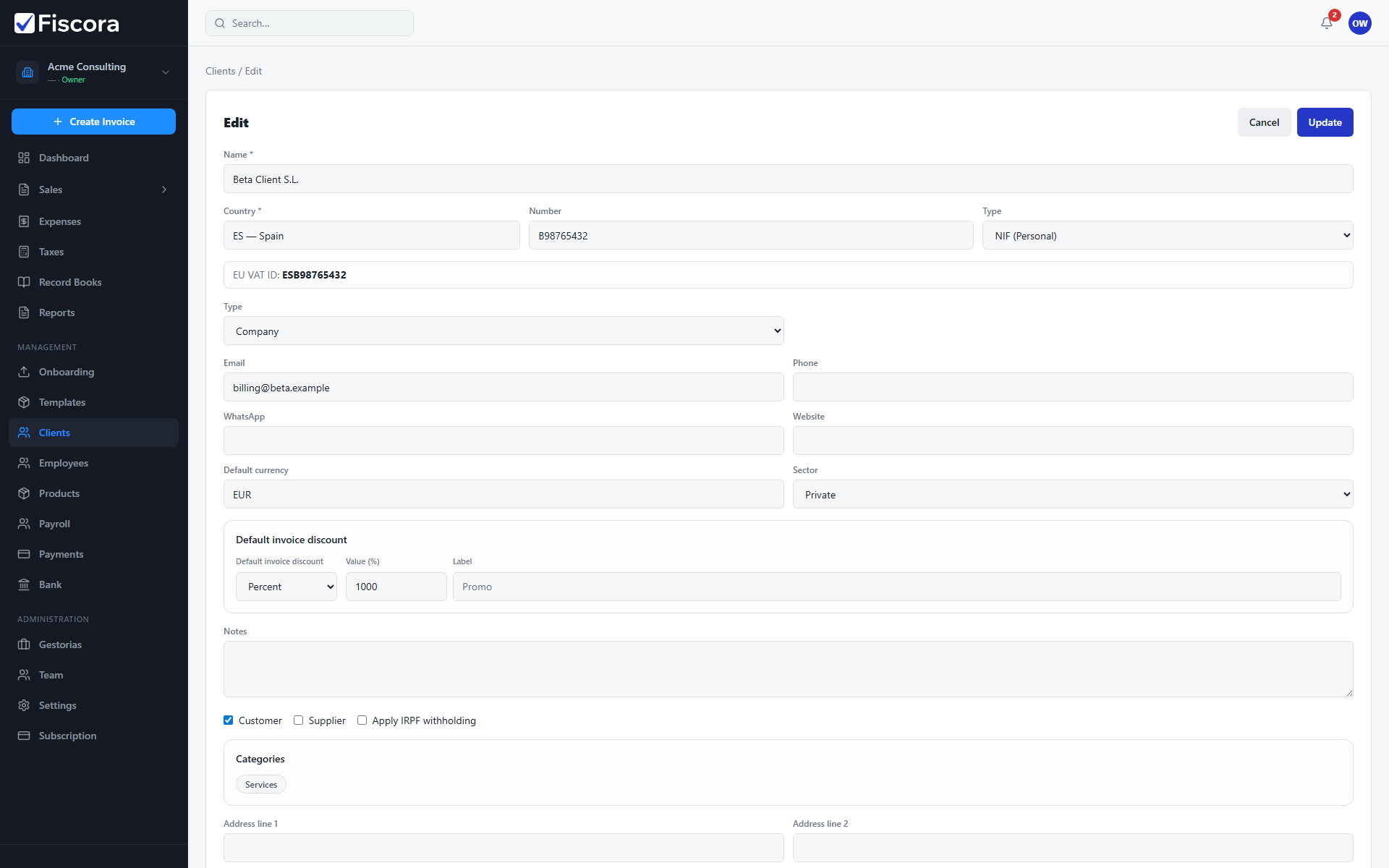
Task: Check the Supplier checkbox
Action: coord(298,720)
